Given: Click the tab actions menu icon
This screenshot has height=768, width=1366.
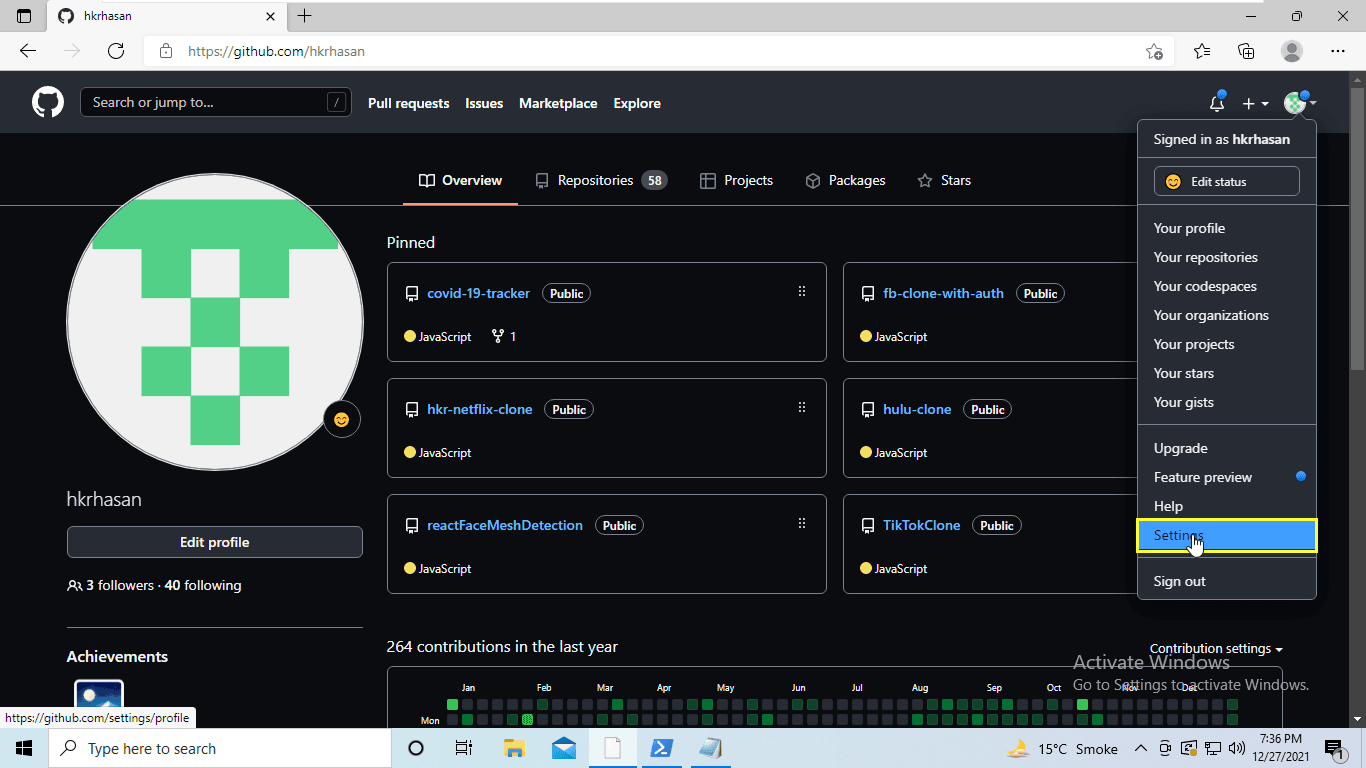Looking at the screenshot, I should (24, 16).
